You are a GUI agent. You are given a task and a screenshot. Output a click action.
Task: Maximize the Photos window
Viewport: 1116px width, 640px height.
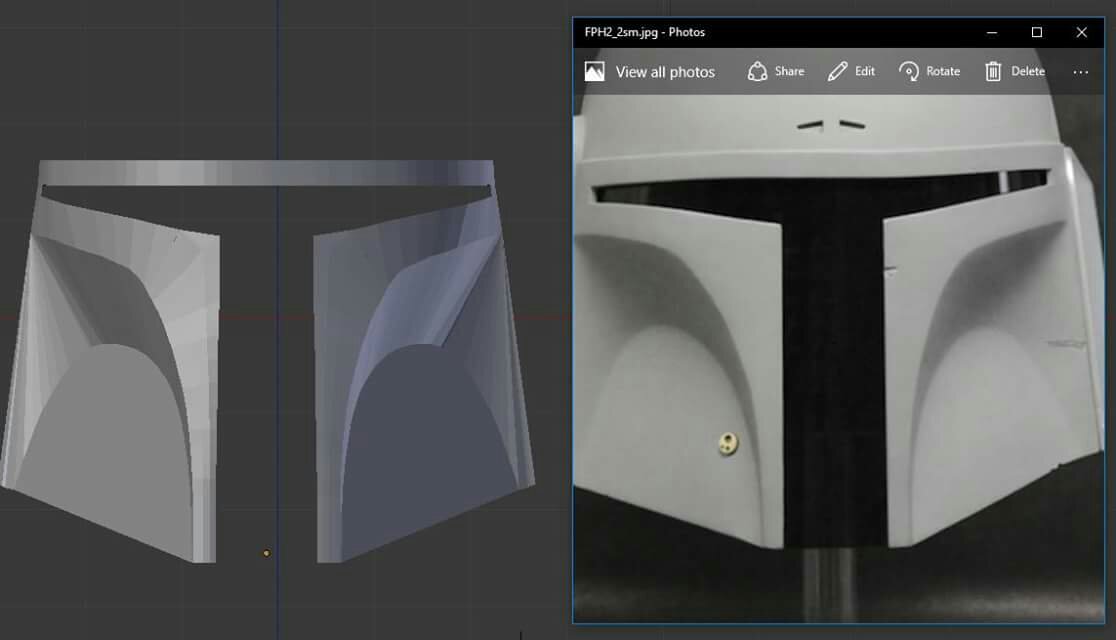click(1036, 33)
